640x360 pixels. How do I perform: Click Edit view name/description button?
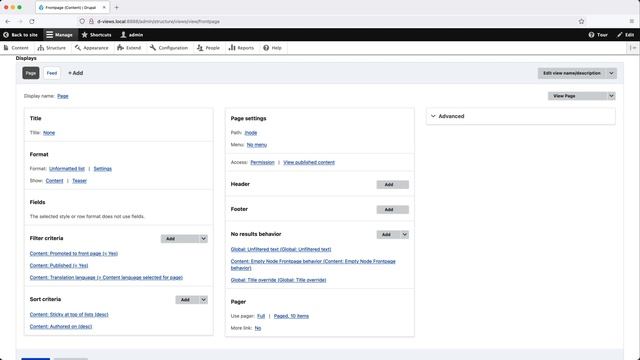(572, 73)
